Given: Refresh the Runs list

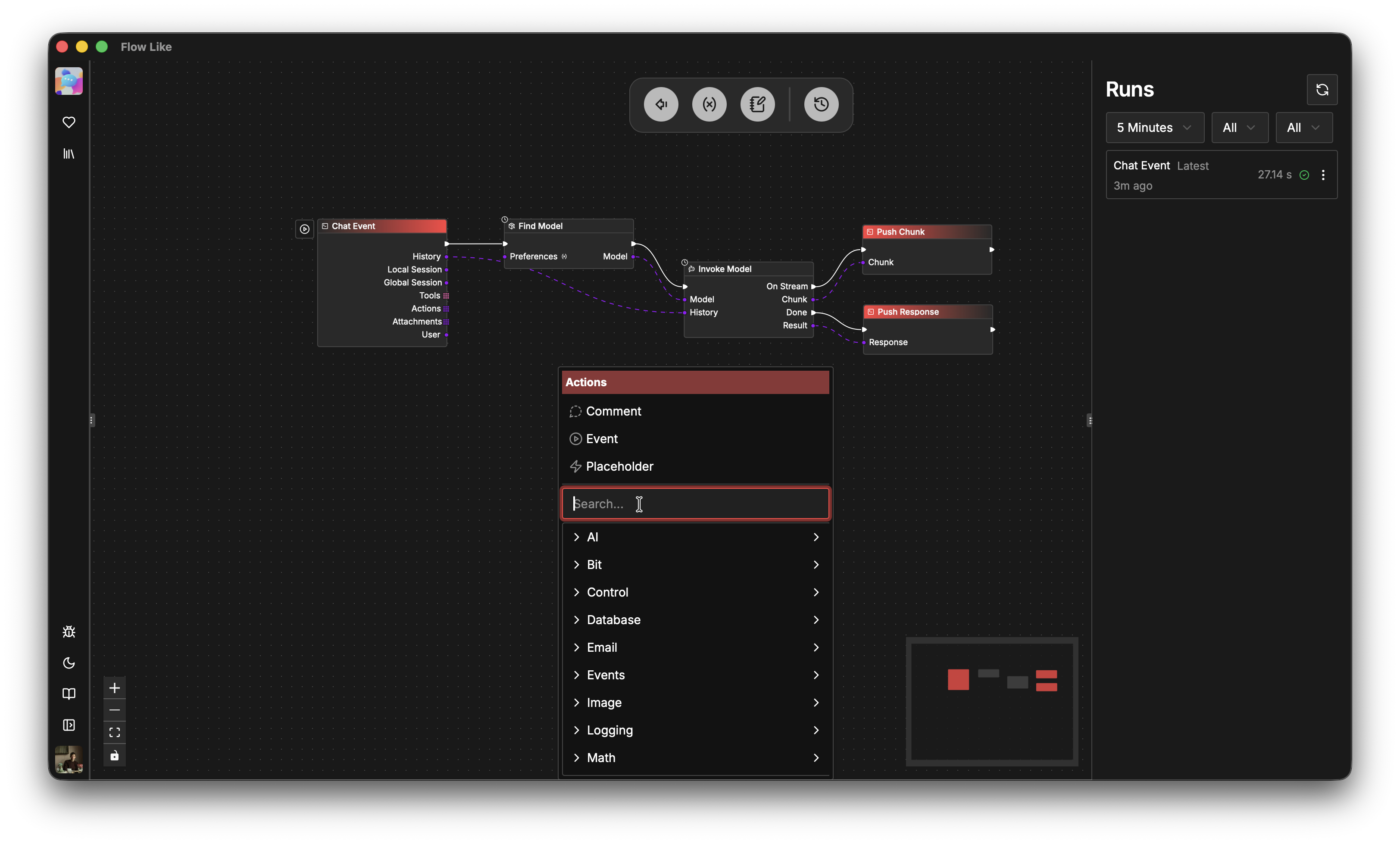Looking at the screenshot, I should pyautogui.click(x=1322, y=90).
